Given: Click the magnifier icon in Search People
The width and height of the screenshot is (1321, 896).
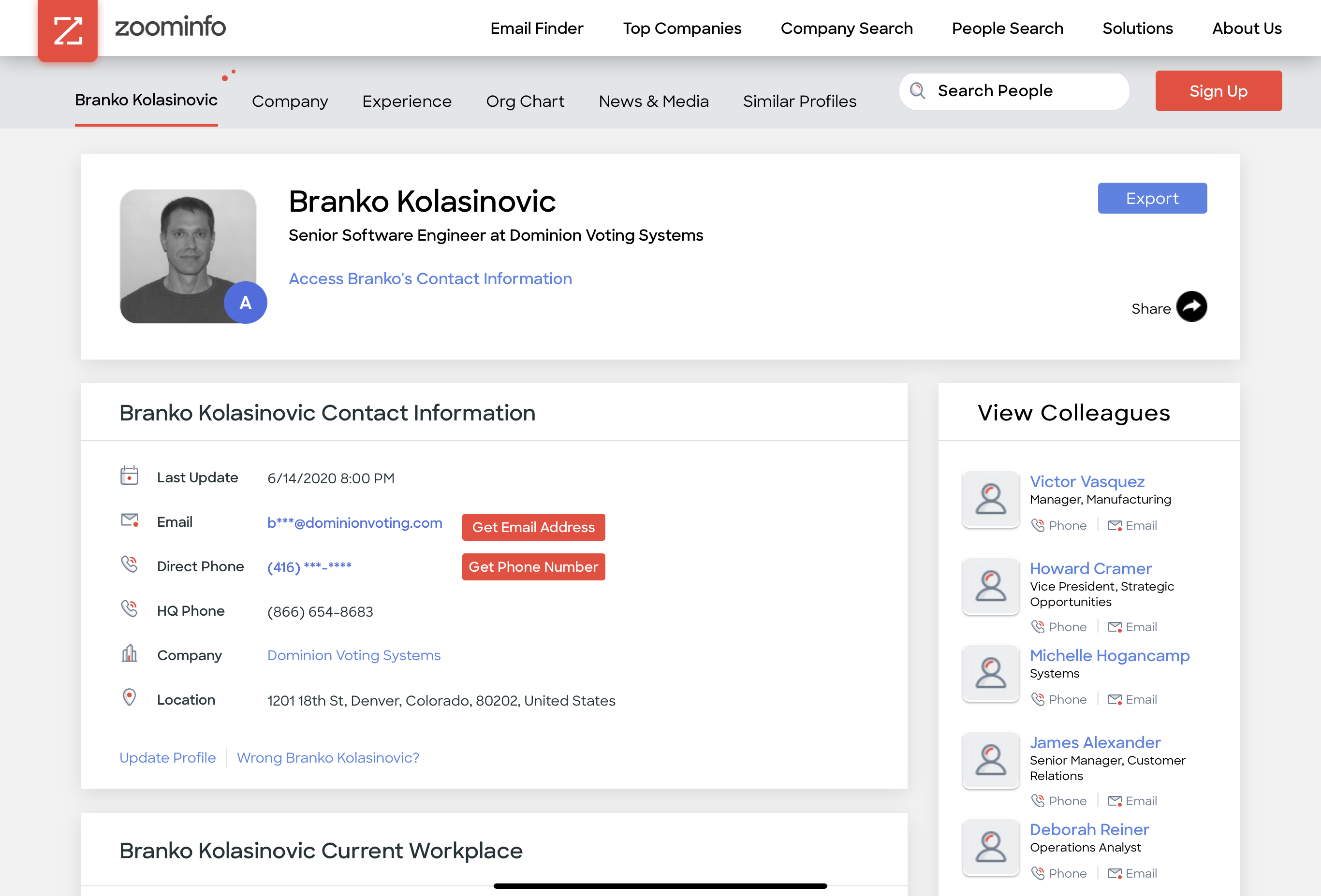Looking at the screenshot, I should (917, 90).
